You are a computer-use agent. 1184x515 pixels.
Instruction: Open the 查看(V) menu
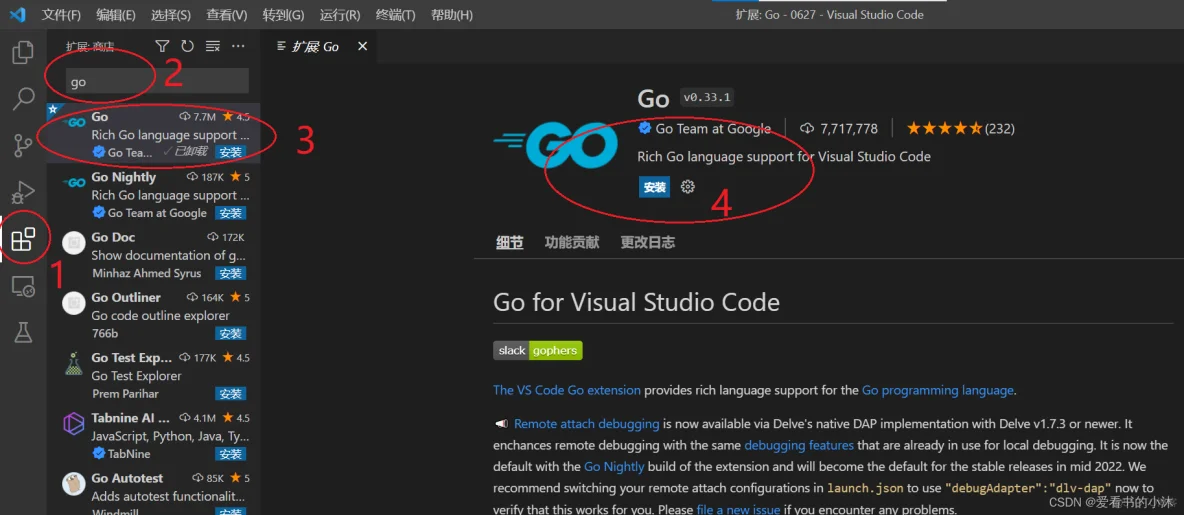click(227, 14)
